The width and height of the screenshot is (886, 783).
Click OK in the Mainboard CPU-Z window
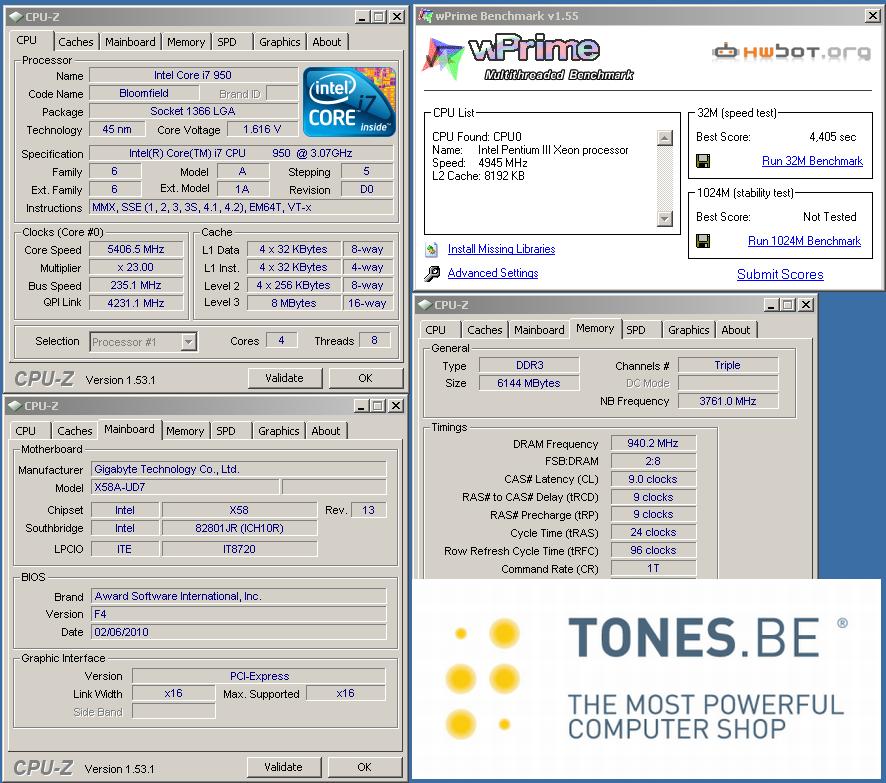[x=364, y=767]
